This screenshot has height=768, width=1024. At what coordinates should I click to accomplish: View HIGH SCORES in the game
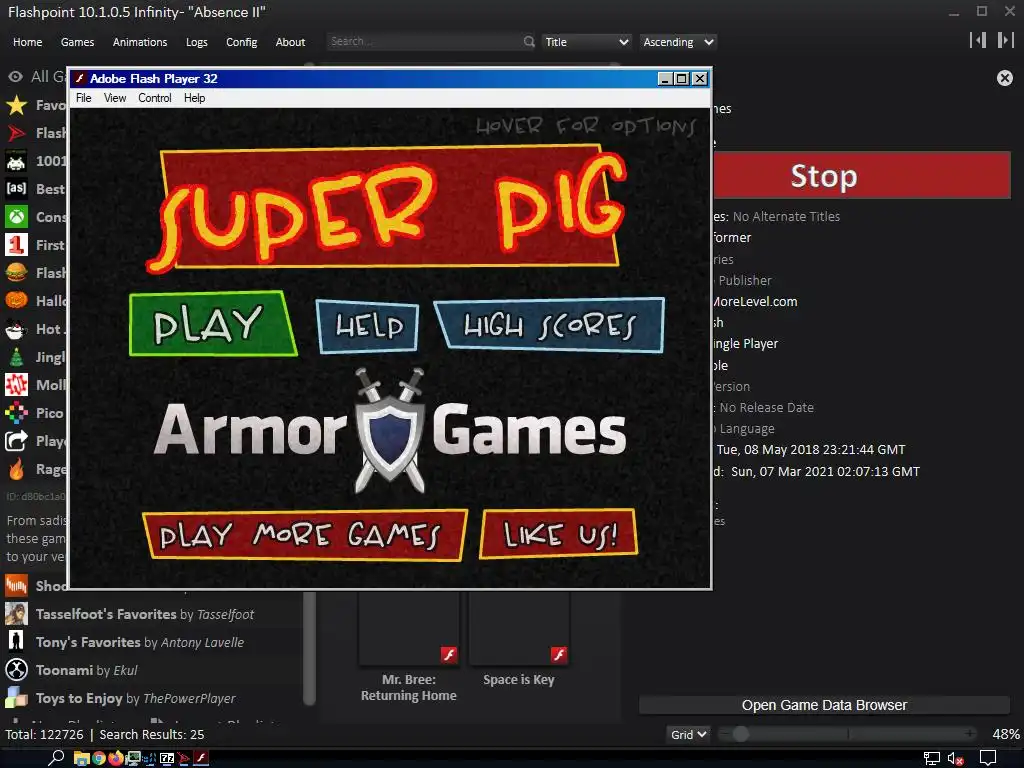click(x=550, y=325)
